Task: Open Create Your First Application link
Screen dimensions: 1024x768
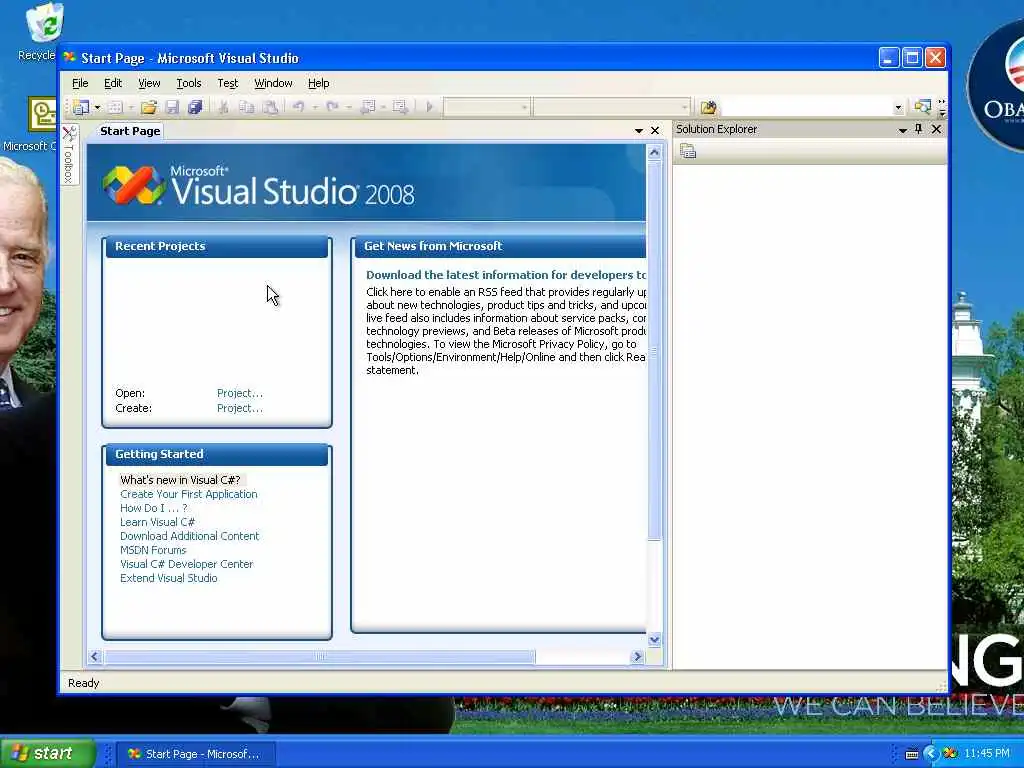Action: point(189,494)
